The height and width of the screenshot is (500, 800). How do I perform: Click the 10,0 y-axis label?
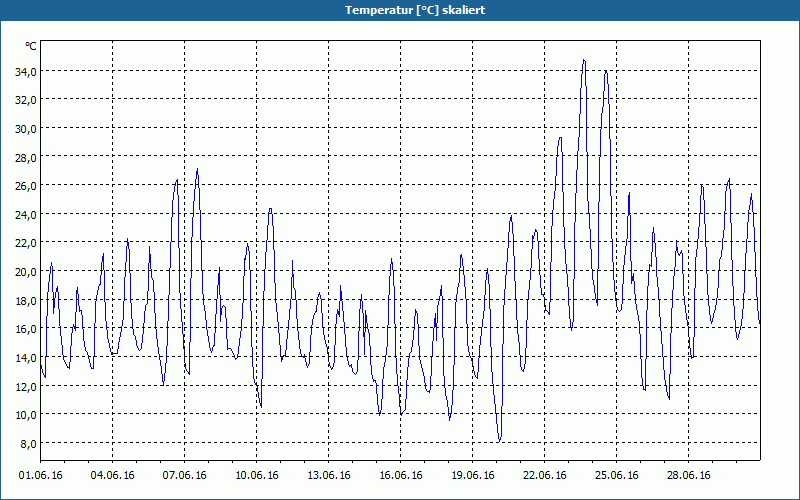click(x=26, y=415)
